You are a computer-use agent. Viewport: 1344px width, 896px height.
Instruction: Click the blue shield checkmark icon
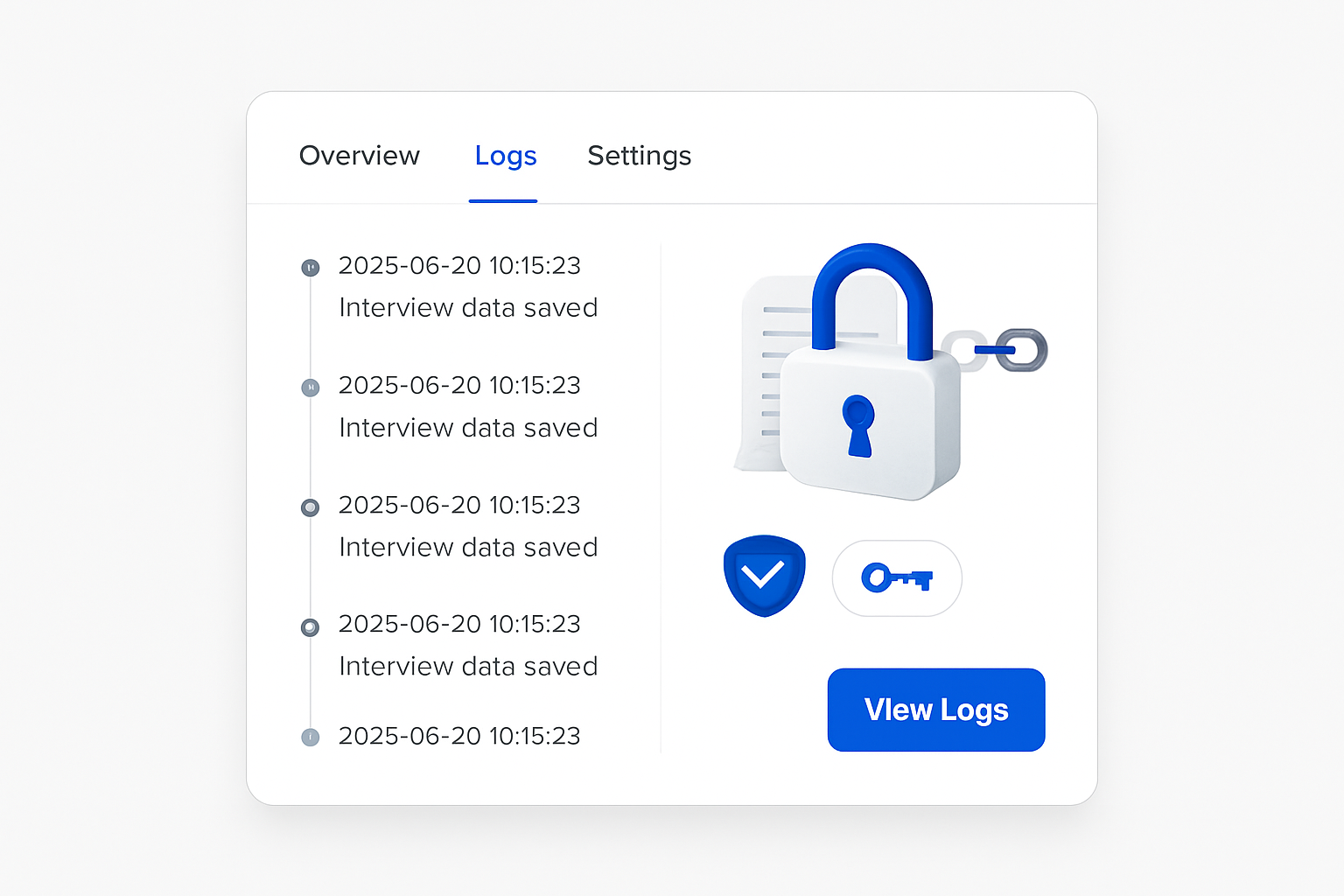(764, 576)
